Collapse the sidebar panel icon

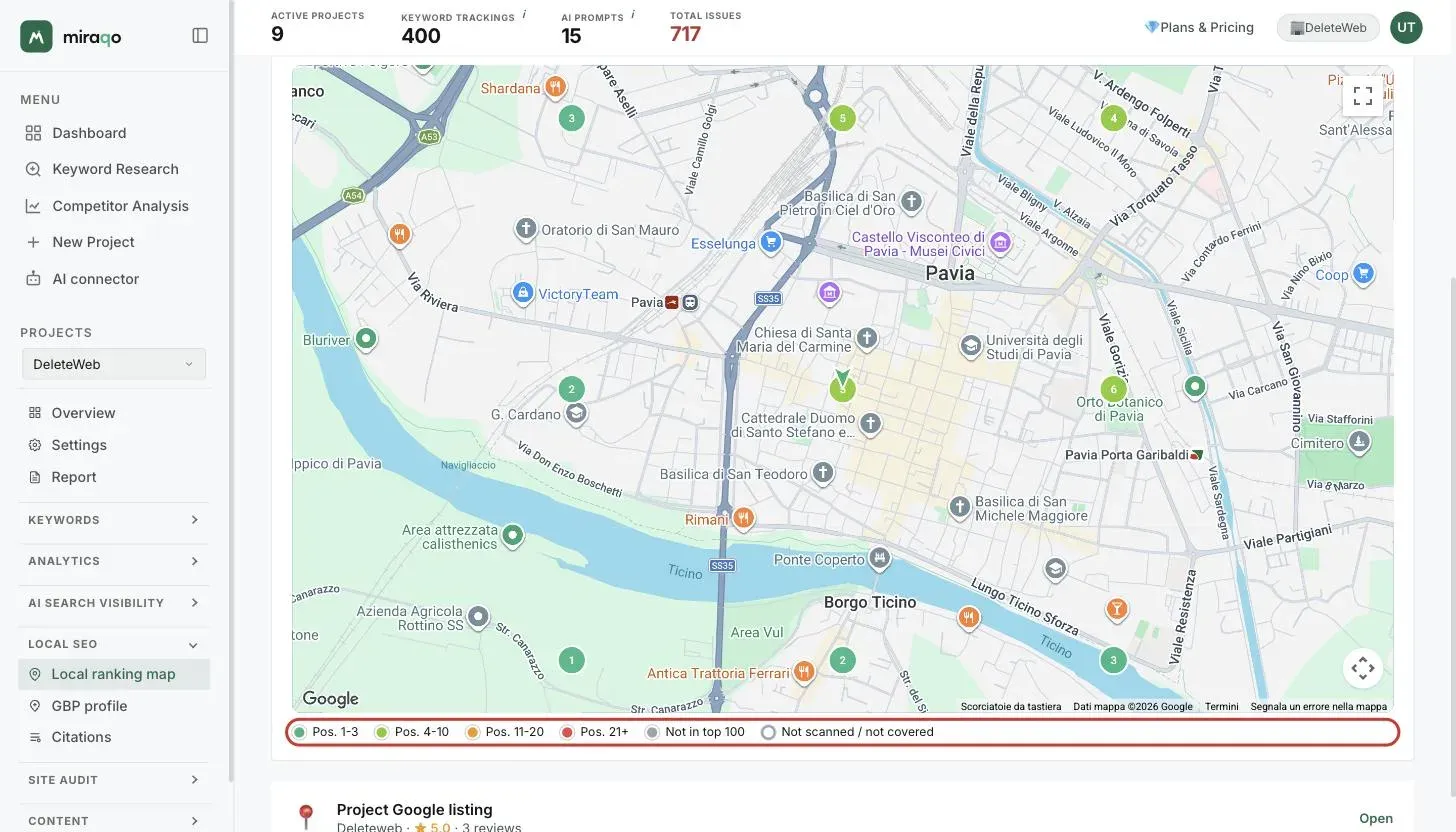click(x=200, y=36)
